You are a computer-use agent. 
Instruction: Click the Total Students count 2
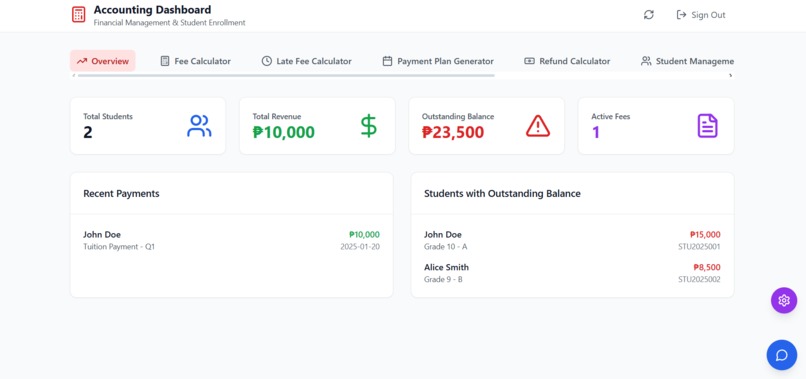click(88, 133)
